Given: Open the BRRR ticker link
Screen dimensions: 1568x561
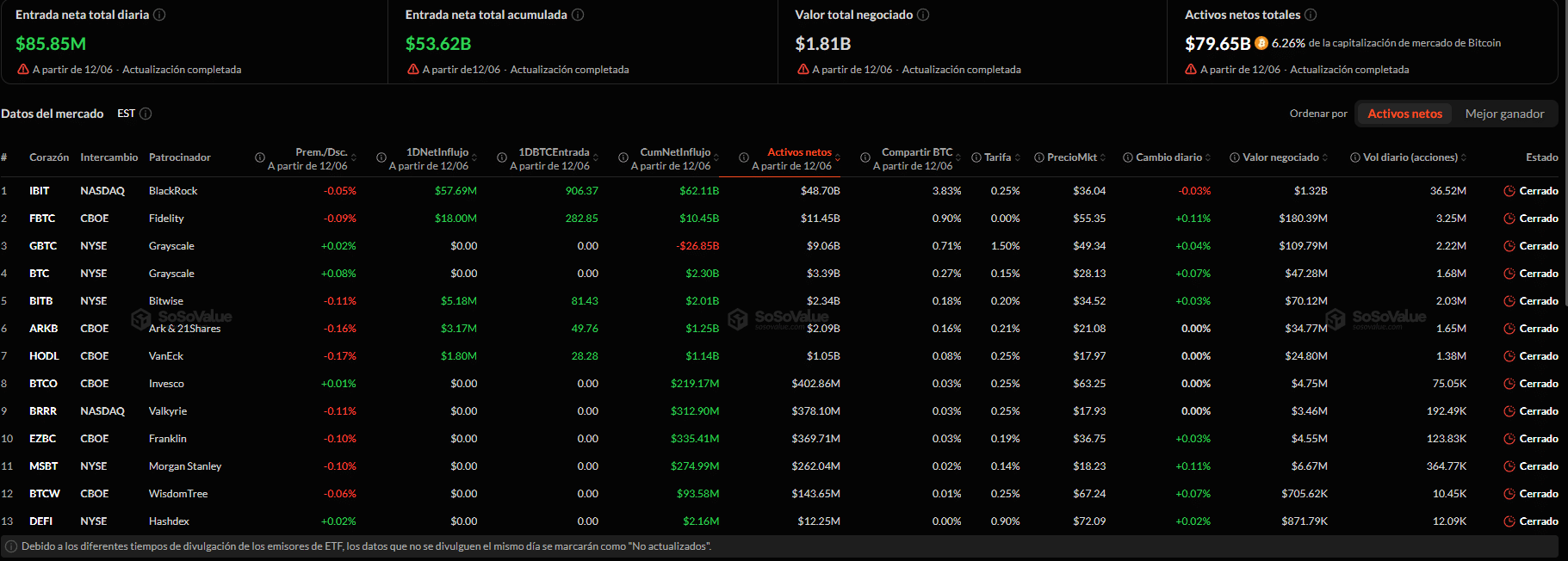Looking at the screenshot, I should point(43,411).
